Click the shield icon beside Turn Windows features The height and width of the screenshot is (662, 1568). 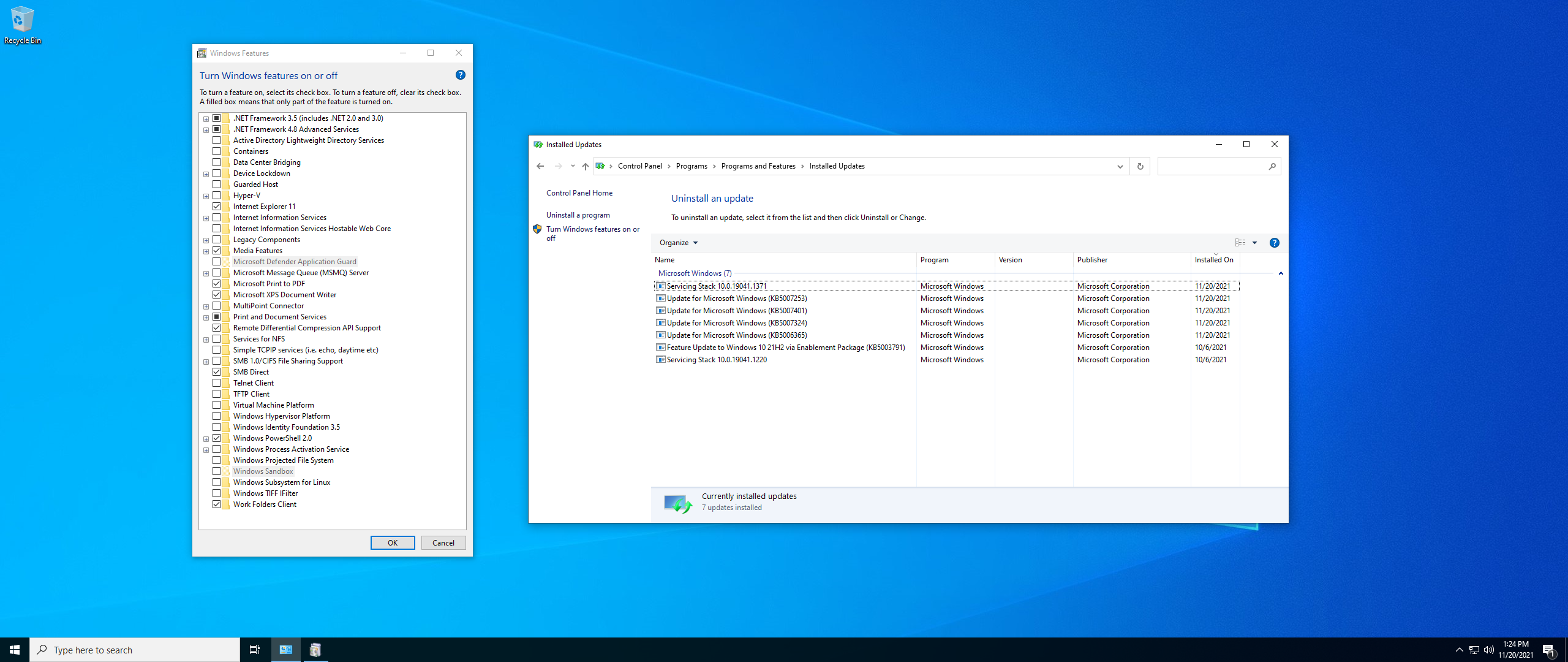point(537,229)
